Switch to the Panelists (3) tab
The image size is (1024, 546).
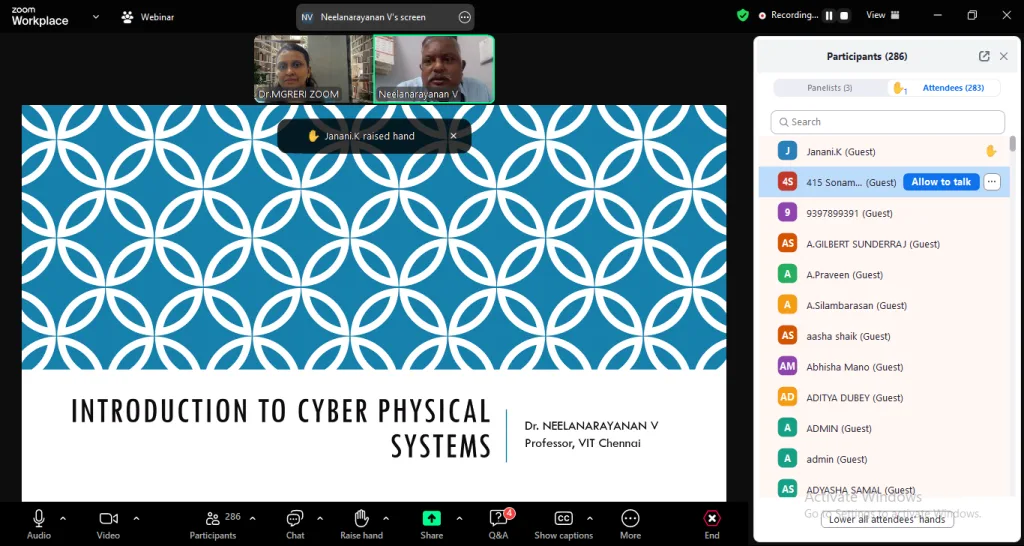coord(829,88)
